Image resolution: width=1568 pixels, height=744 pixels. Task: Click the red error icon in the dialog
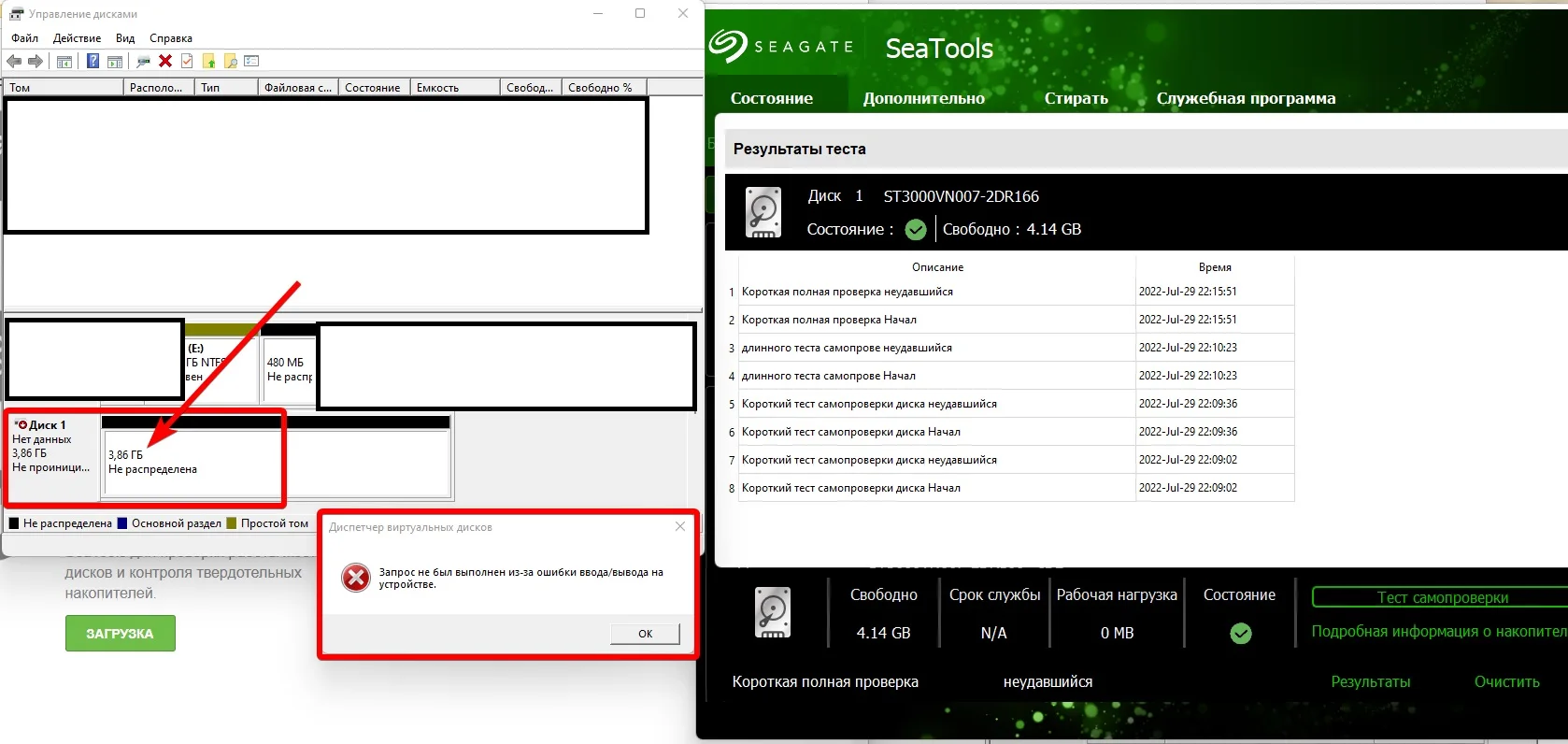pyautogui.click(x=356, y=578)
